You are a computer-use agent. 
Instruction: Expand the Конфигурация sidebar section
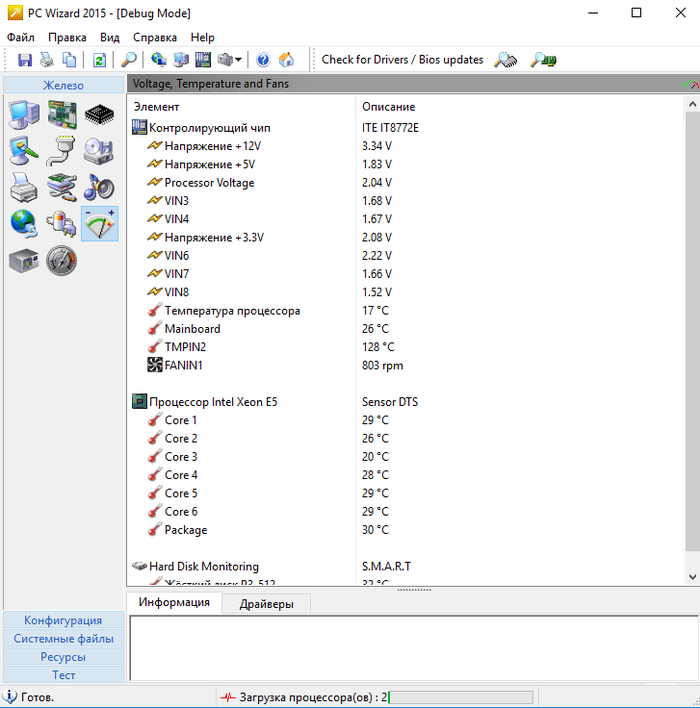pos(63,620)
